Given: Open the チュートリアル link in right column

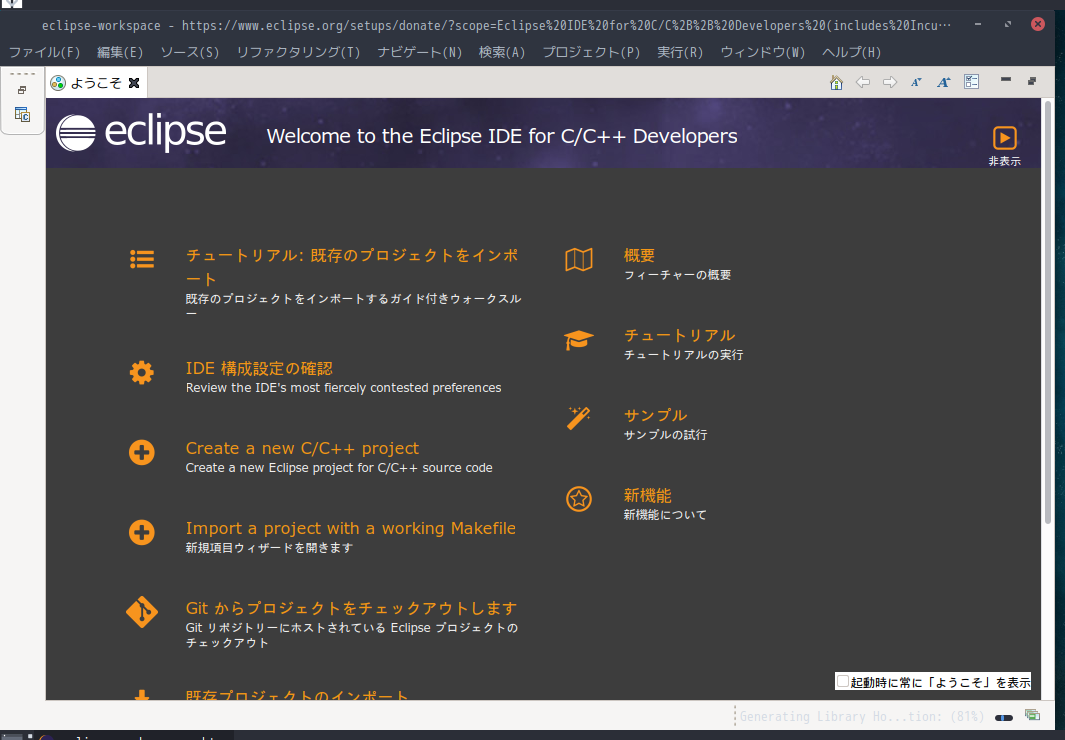Looking at the screenshot, I should click(679, 335).
